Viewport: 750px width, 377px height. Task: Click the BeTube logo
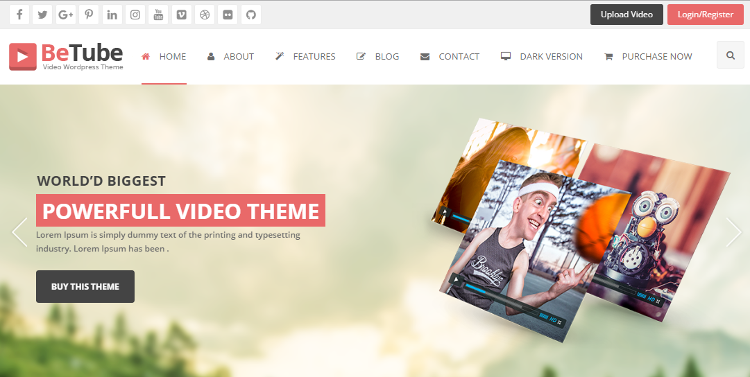66,56
